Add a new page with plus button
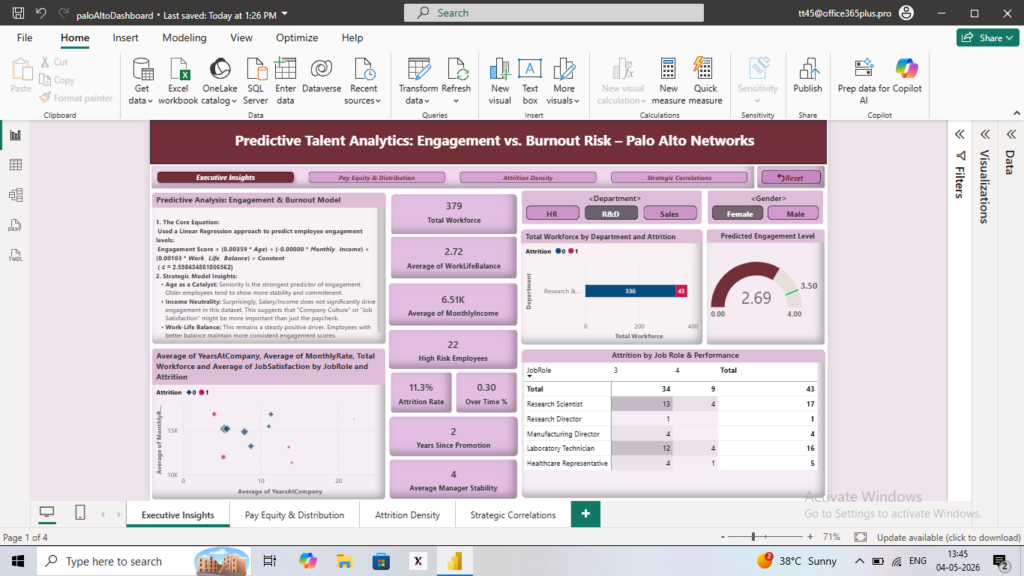This screenshot has width=1024, height=576. click(586, 514)
